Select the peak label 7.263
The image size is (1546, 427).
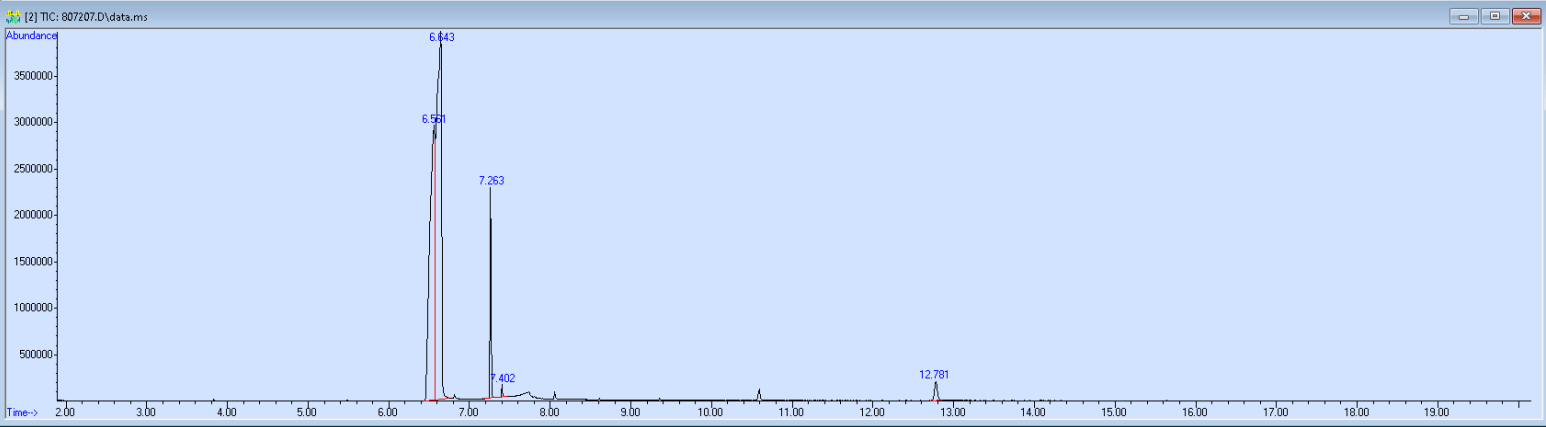(x=491, y=181)
